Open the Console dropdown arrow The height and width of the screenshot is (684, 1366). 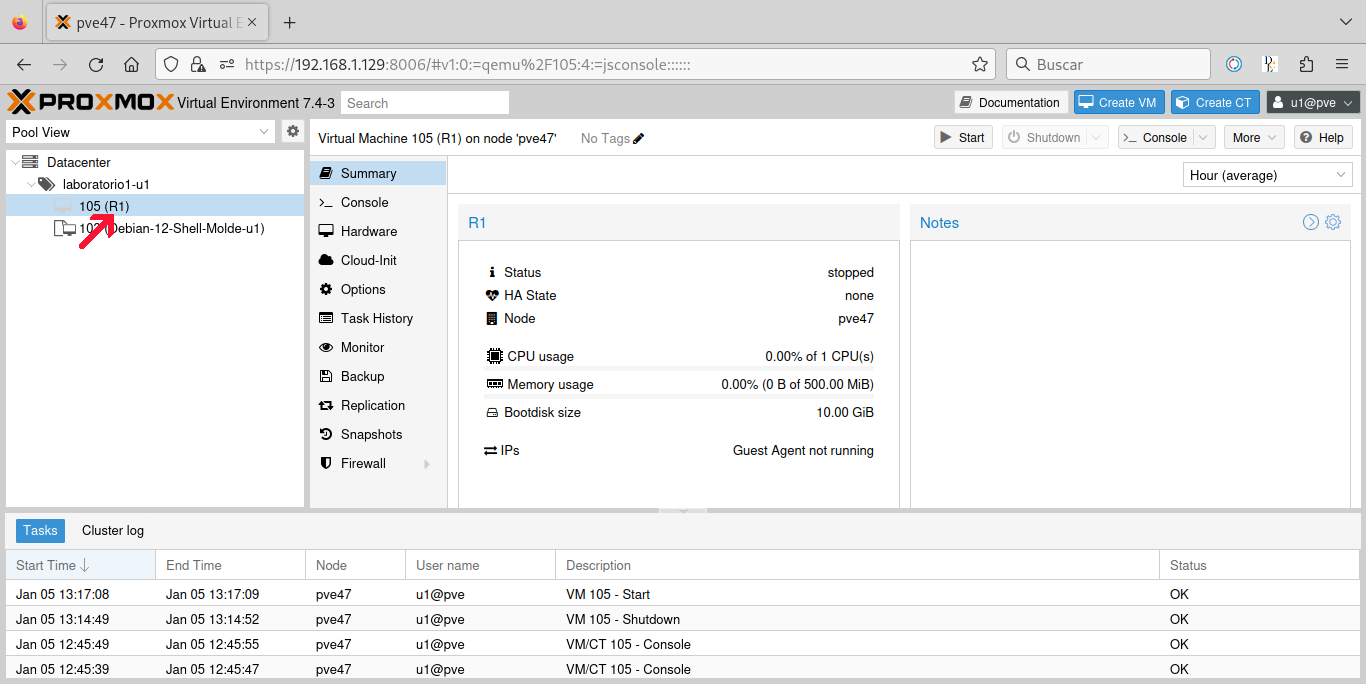point(1204,138)
